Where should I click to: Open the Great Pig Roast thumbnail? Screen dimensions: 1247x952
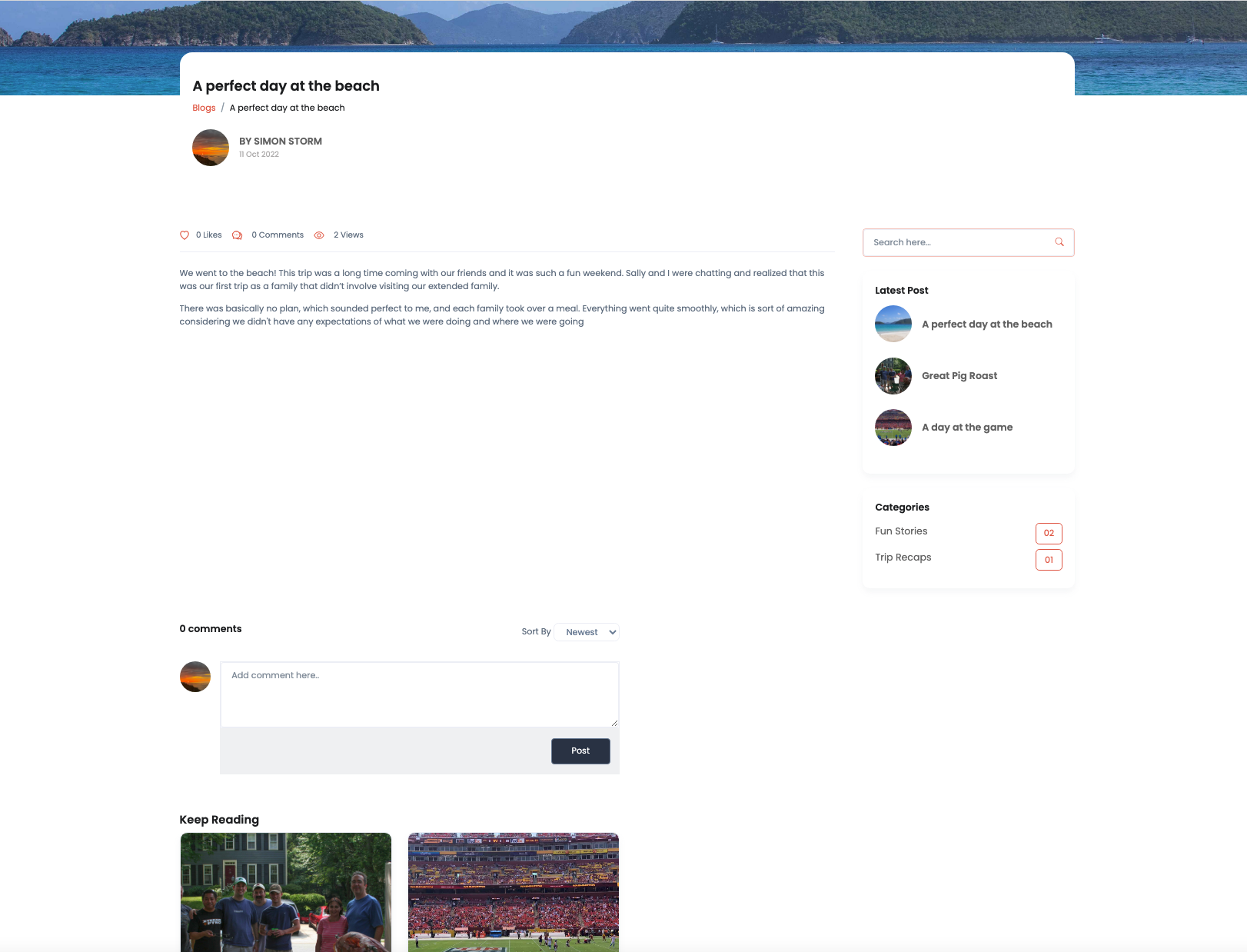coord(893,376)
